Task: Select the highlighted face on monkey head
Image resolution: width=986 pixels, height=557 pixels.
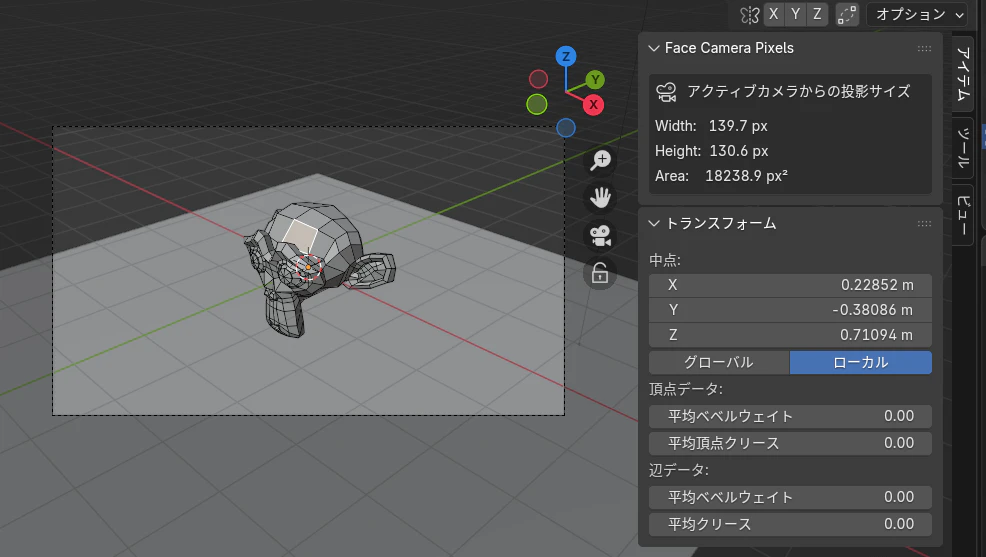Action: (x=301, y=236)
